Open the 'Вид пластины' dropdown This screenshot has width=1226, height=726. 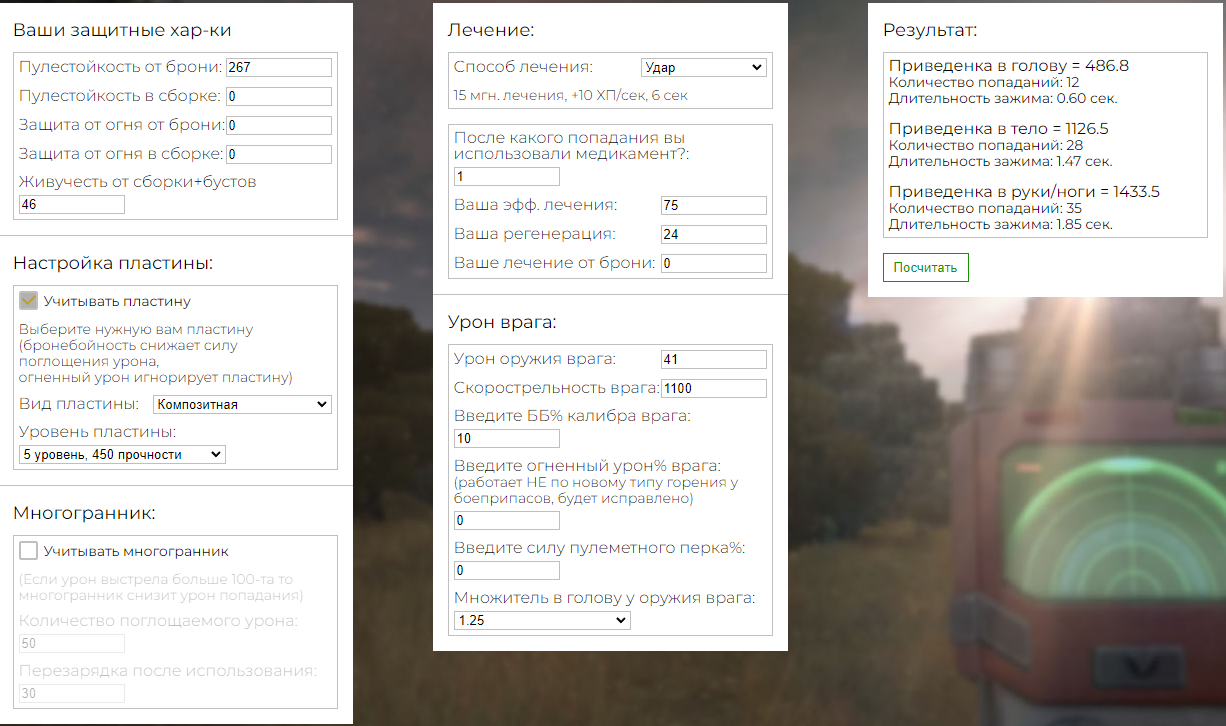(x=242, y=404)
